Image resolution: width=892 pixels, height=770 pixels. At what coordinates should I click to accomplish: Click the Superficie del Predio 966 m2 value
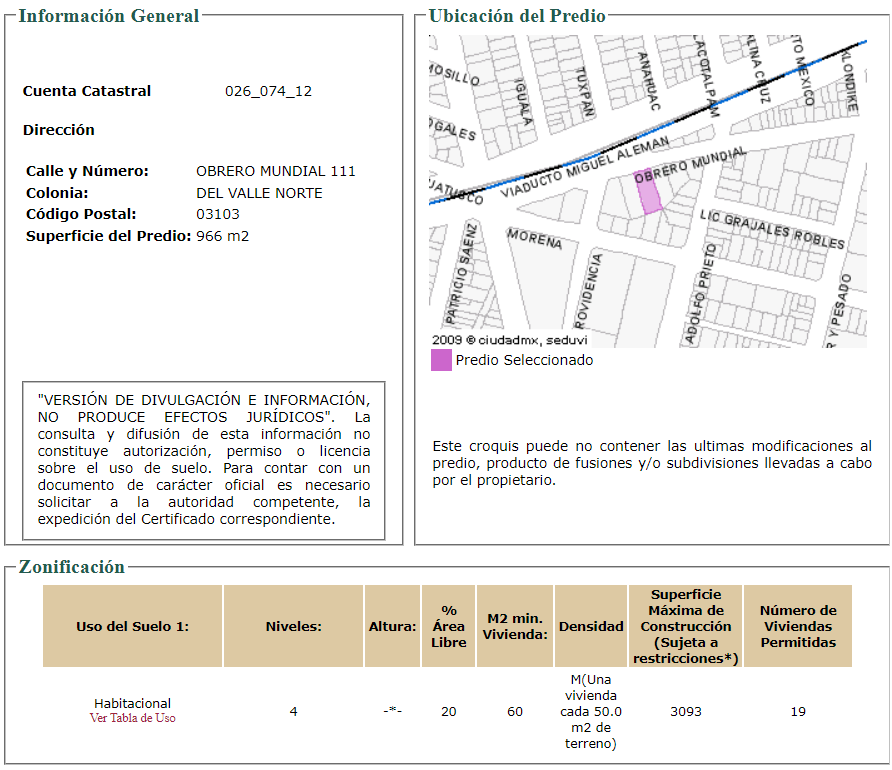(x=222, y=236)
